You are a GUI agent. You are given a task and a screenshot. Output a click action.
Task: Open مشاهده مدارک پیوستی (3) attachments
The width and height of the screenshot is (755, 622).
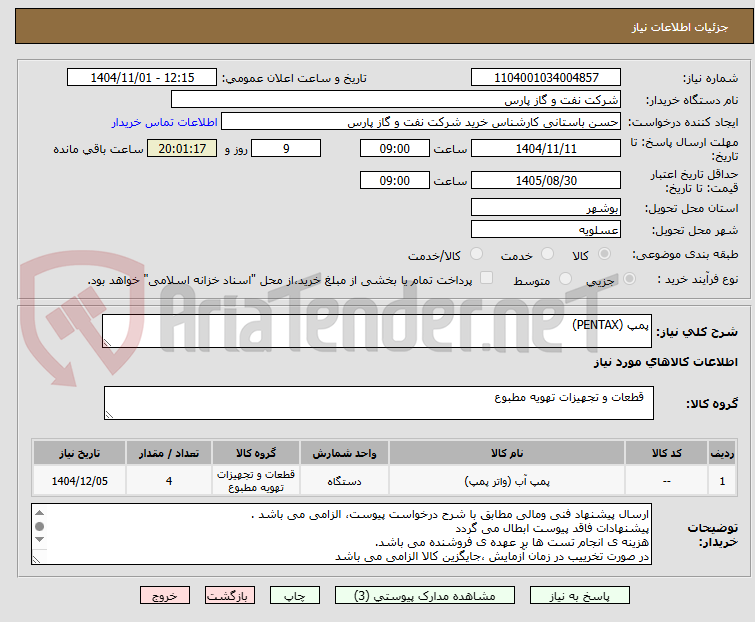tap(424, 596)
